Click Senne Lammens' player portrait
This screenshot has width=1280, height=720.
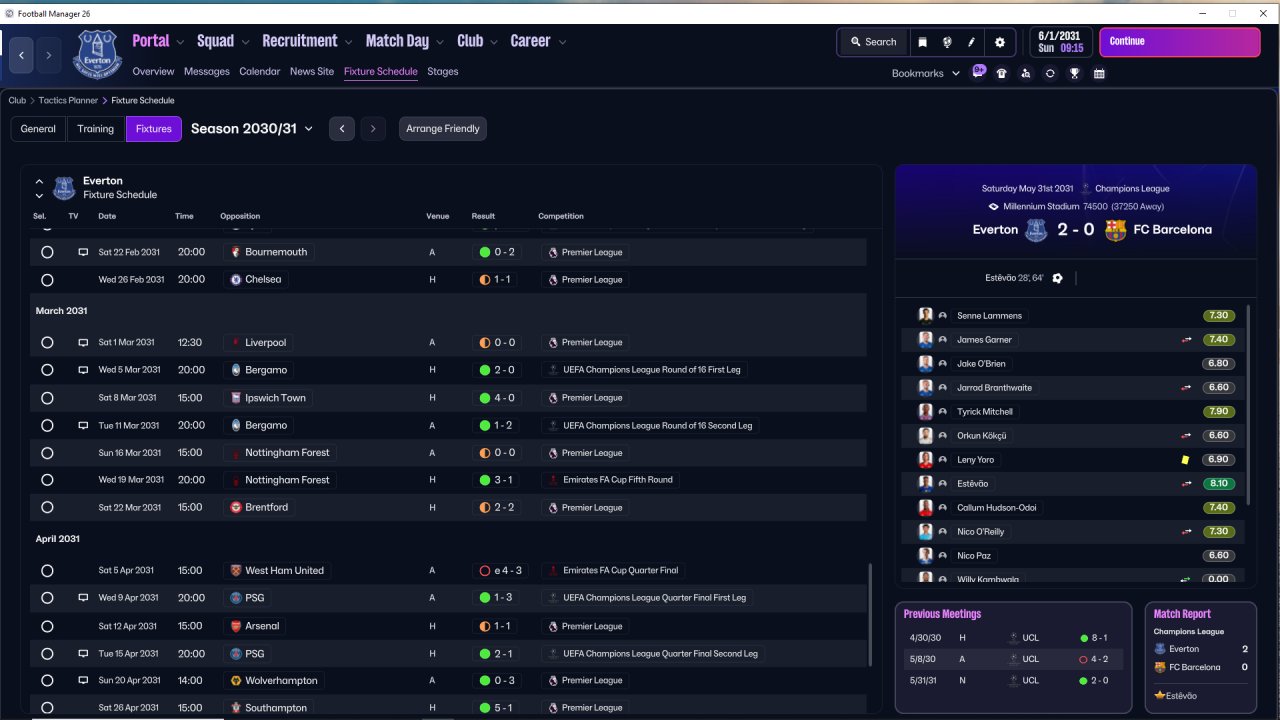pos(925,316)
